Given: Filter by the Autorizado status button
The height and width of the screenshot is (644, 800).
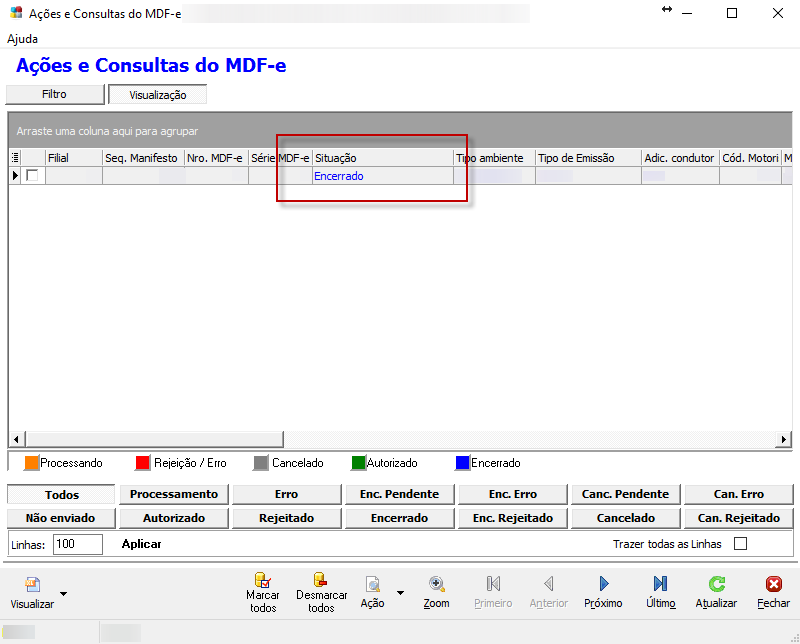Looking at the screenshot, I should 174,518.
